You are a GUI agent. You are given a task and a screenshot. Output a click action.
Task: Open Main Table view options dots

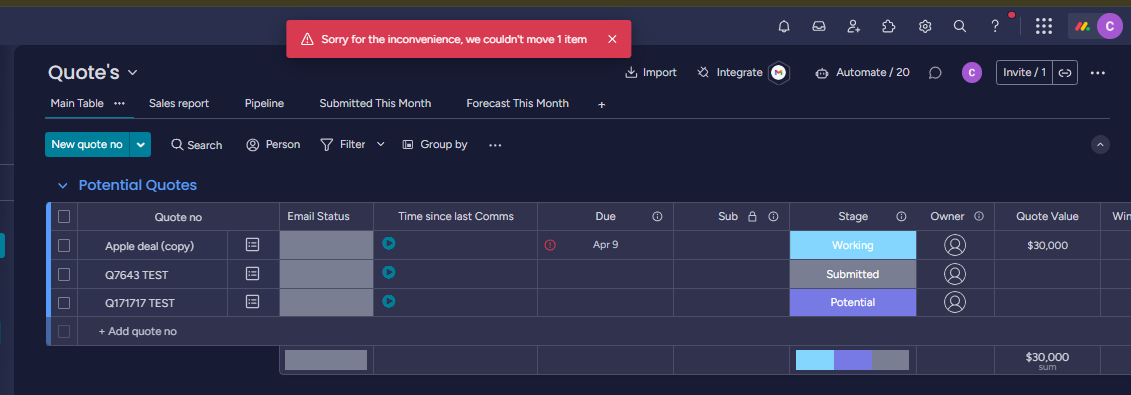click(120, 104)
